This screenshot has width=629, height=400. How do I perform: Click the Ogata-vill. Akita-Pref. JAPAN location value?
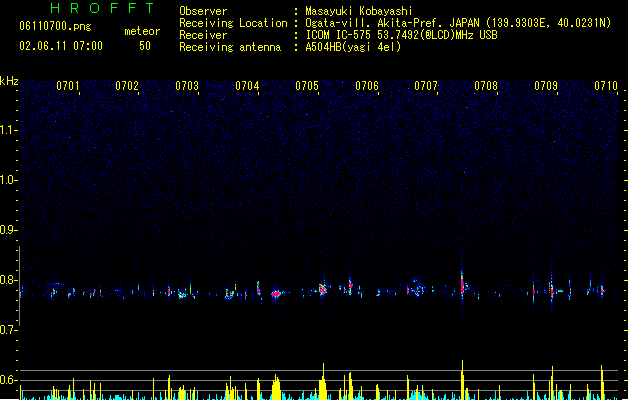click(458, 23)
